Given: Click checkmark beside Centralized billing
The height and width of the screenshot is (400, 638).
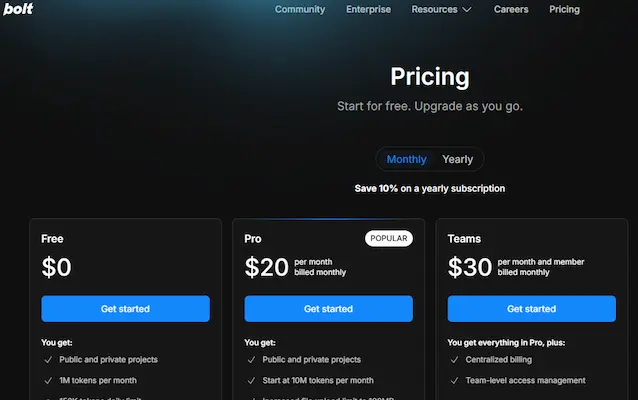Looking at the screenshot, I should (454, 360).
